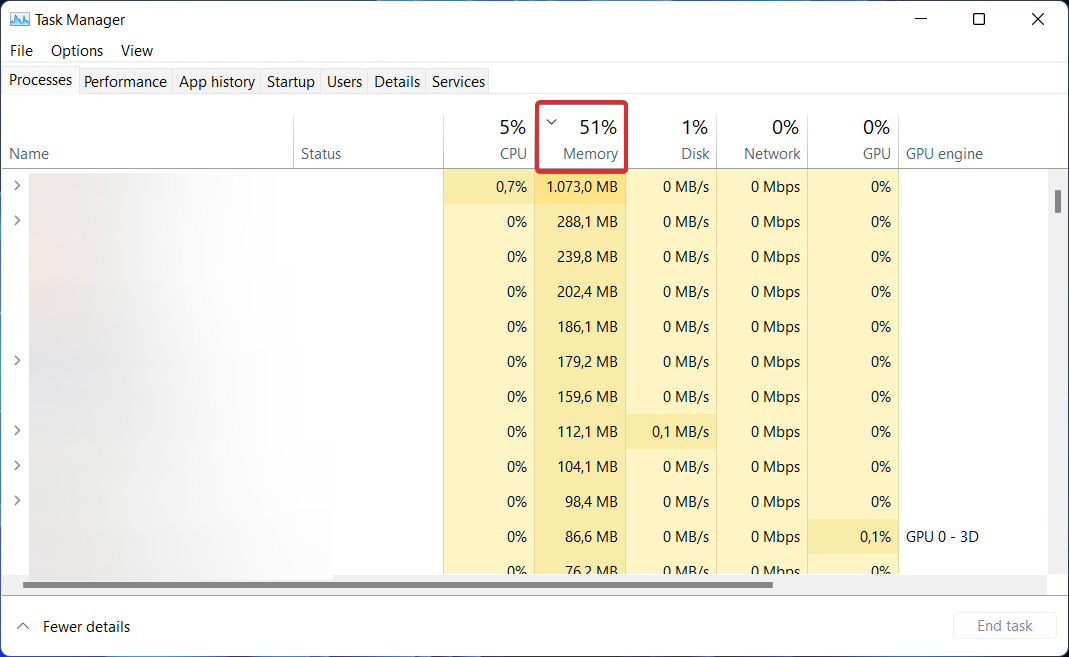Viewport: 1069px width, 657px height.
Task: Switch to the Details tab
Action: click(x=396, y=81)
